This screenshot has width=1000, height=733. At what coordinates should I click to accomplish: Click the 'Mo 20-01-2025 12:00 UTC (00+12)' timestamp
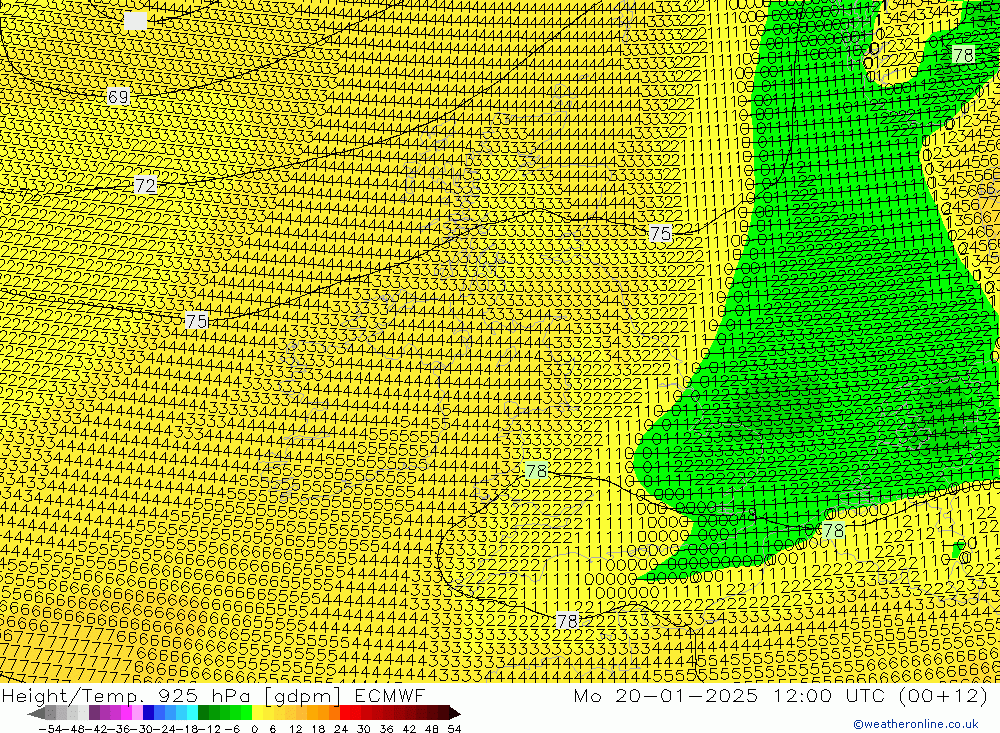(x=781, y=695)
